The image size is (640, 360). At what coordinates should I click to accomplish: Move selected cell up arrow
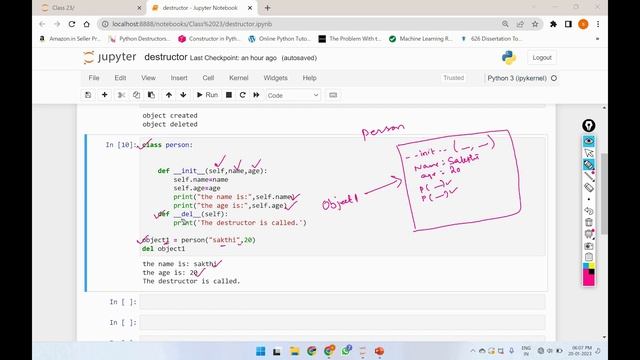pos(169,95)
